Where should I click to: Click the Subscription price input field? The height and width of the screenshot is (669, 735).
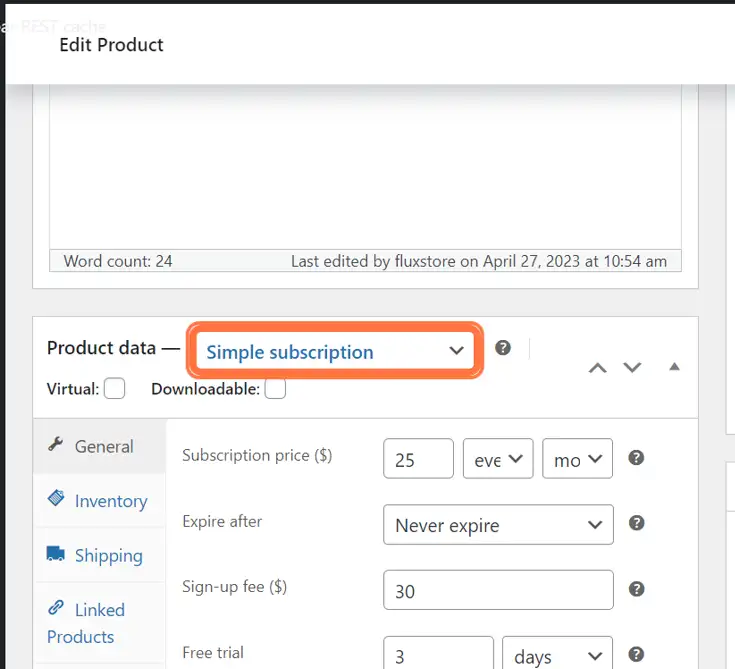pos(418,459)
